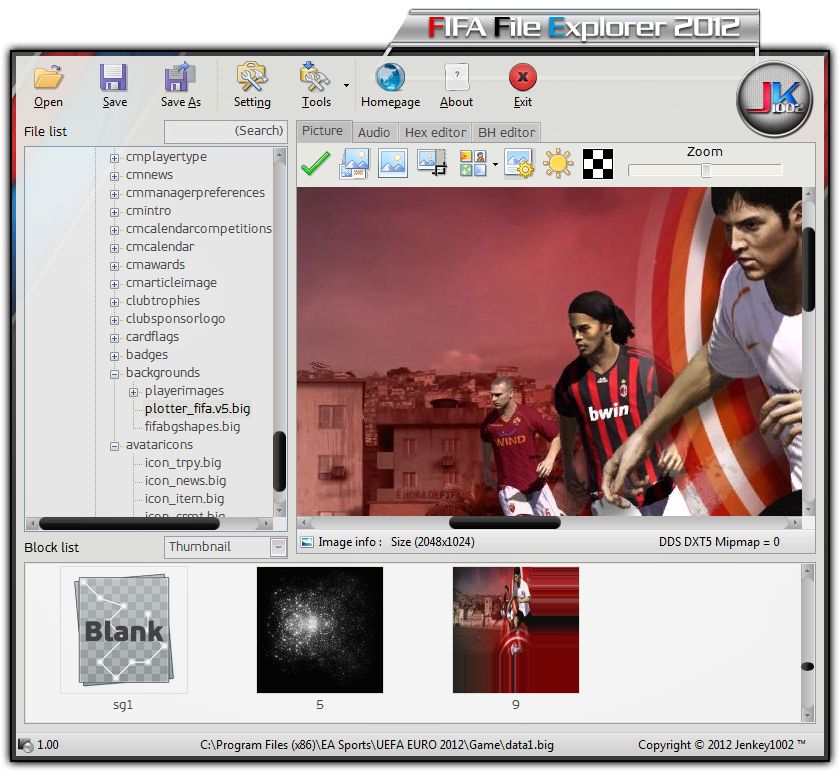Viewport: 840px width, 772px height.
Task: Toggle the checkerboard transparency background
Action: tap(598, 164)
